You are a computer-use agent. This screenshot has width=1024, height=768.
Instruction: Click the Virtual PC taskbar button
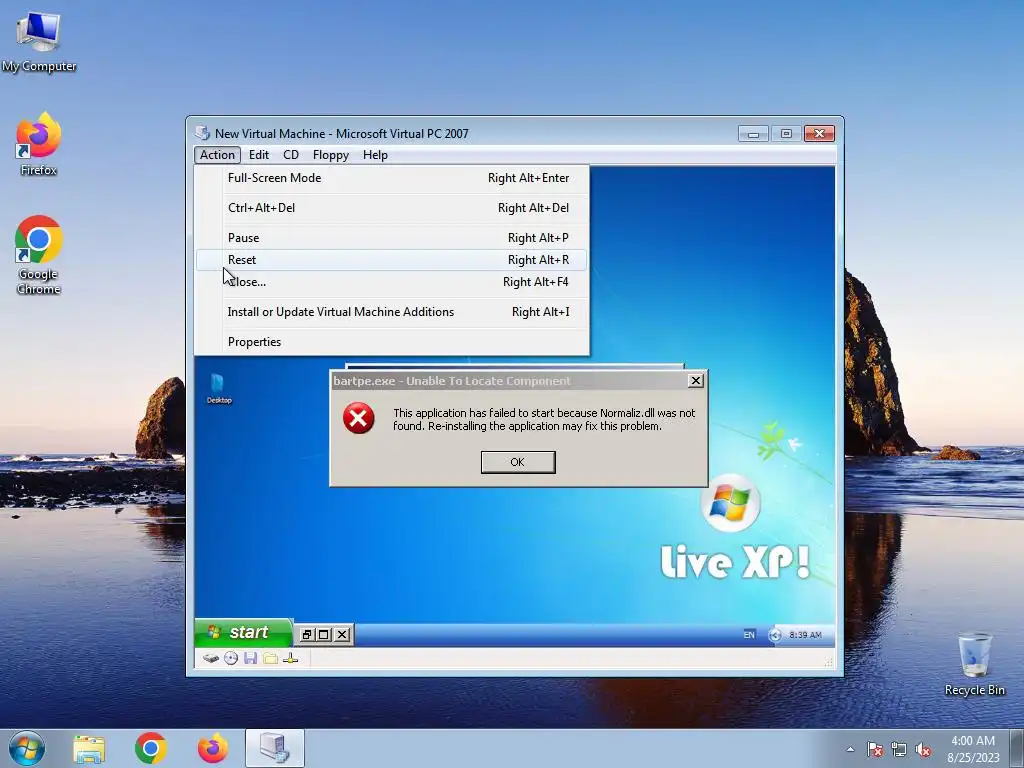pyautogui.click(x=275, y=749)
